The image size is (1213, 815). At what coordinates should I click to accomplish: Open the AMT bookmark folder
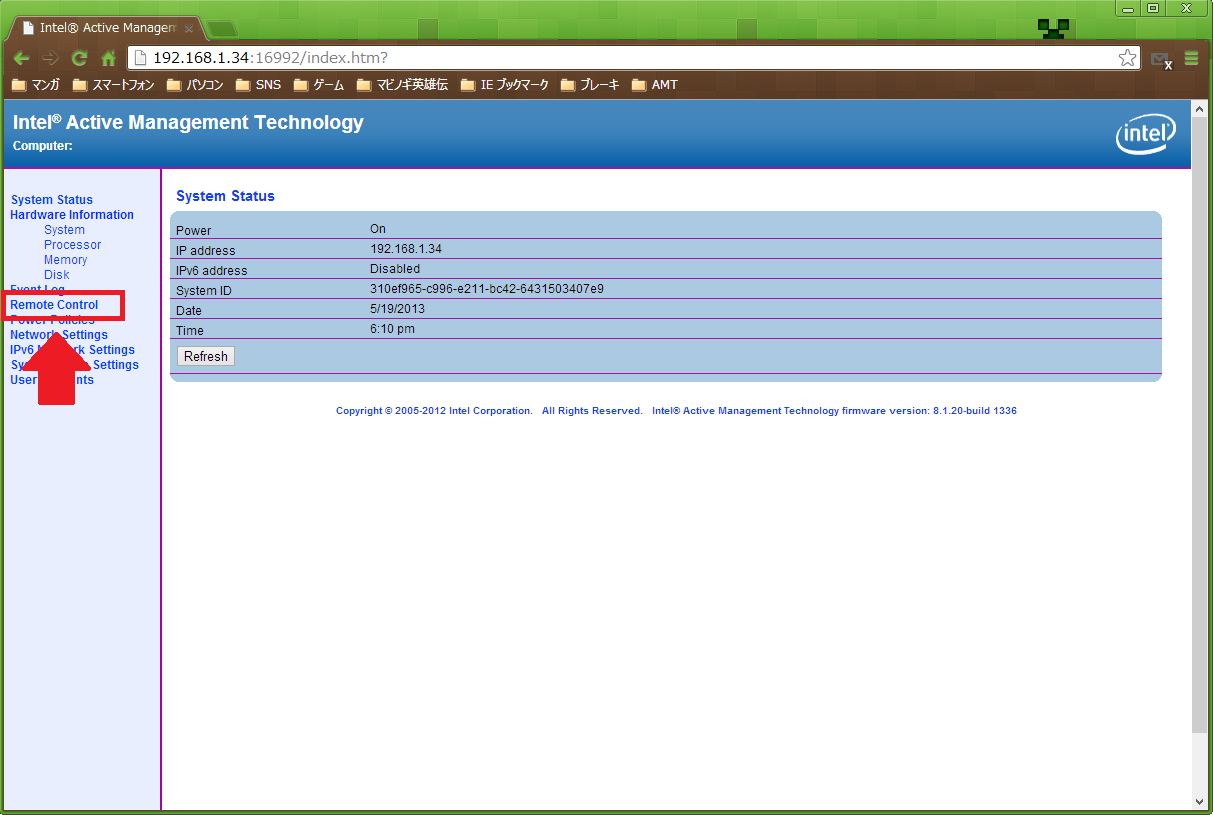[654, 85]
